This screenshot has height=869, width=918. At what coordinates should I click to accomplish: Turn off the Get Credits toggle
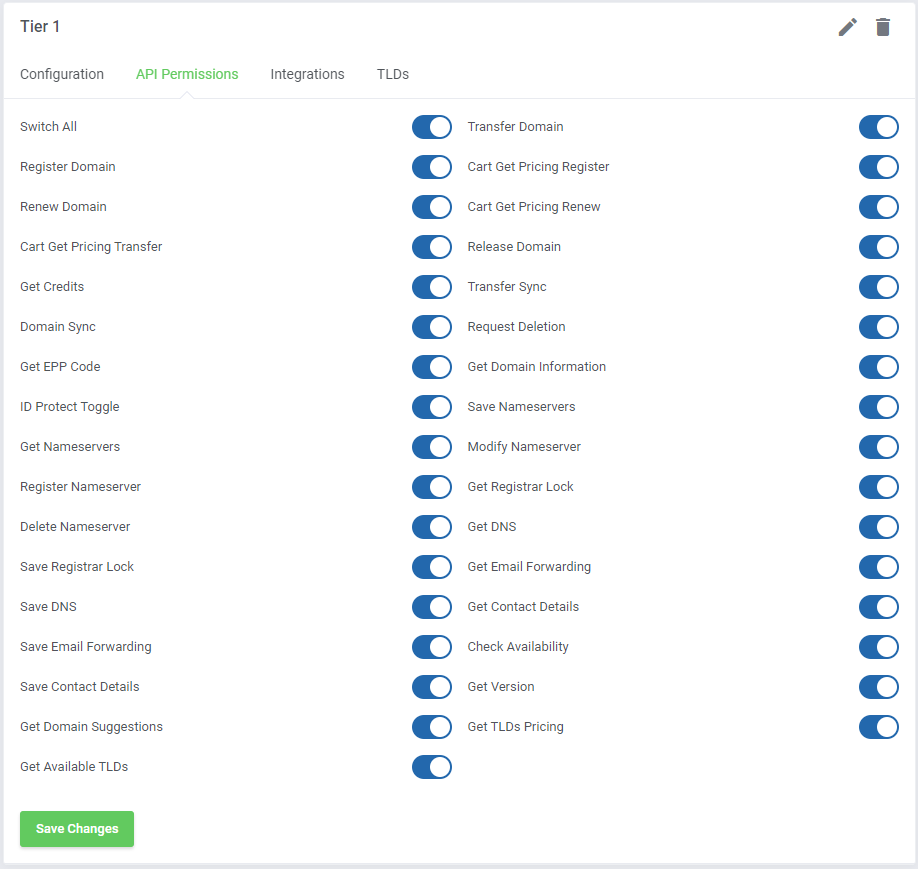point(431,287)
